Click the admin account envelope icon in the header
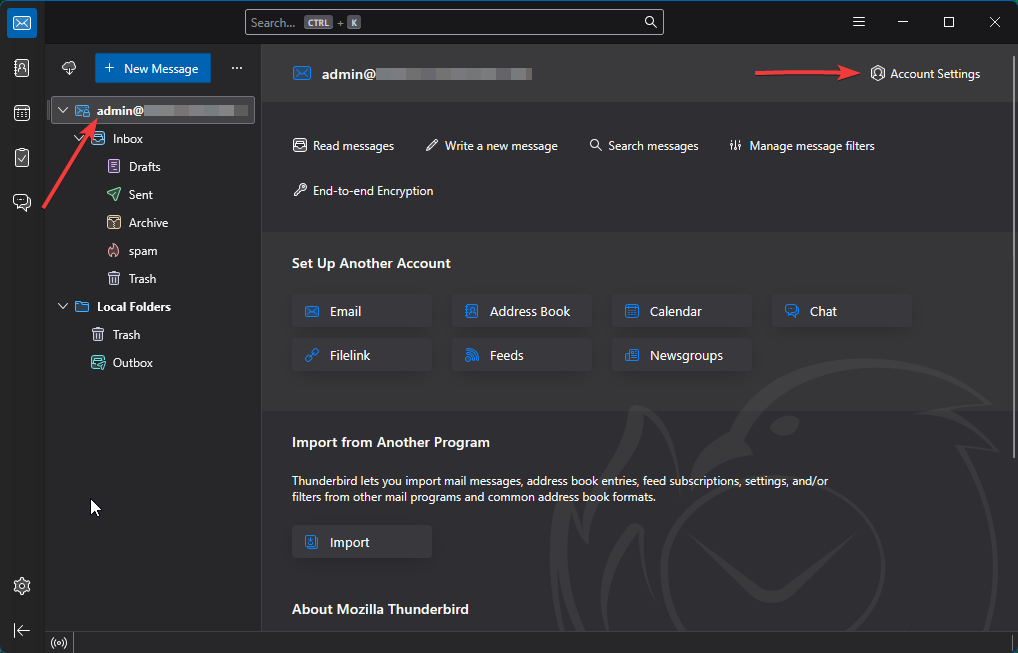The height and width of the screenshot is (653, 1018). 302,73
